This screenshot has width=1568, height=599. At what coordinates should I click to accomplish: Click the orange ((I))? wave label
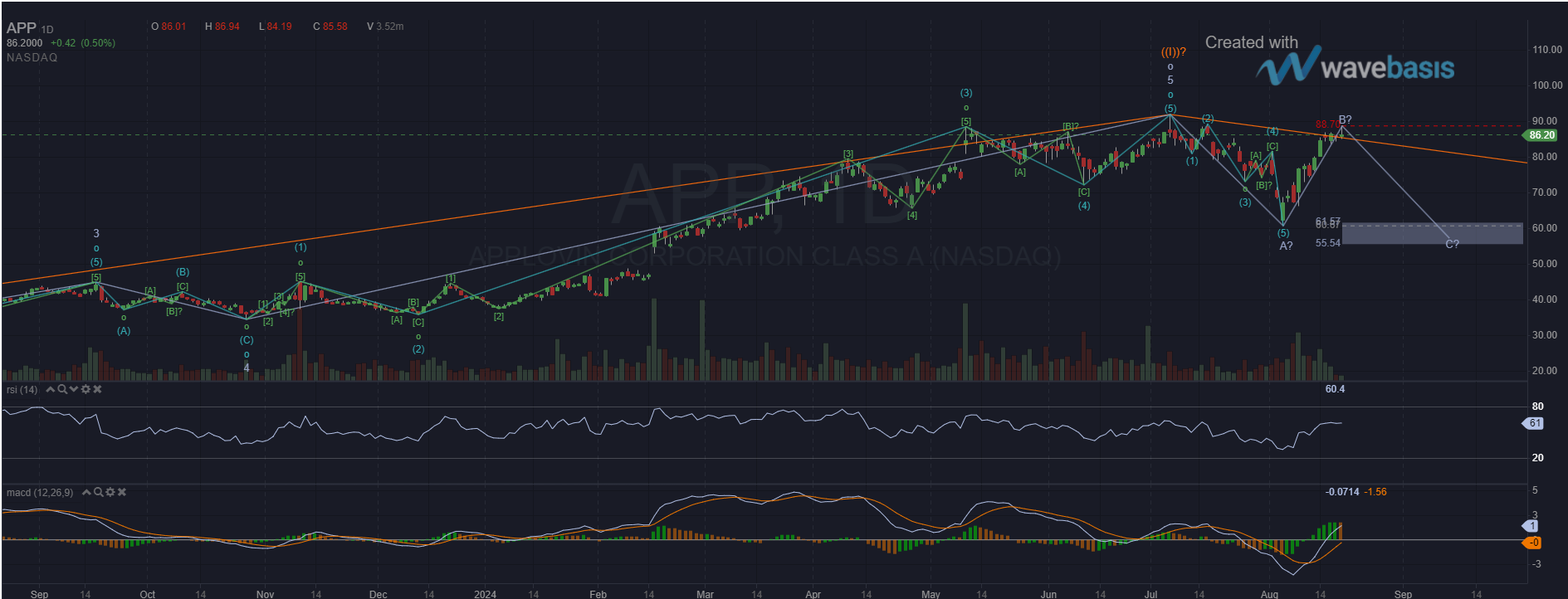pyautogui.click(x=1173, y=51)
